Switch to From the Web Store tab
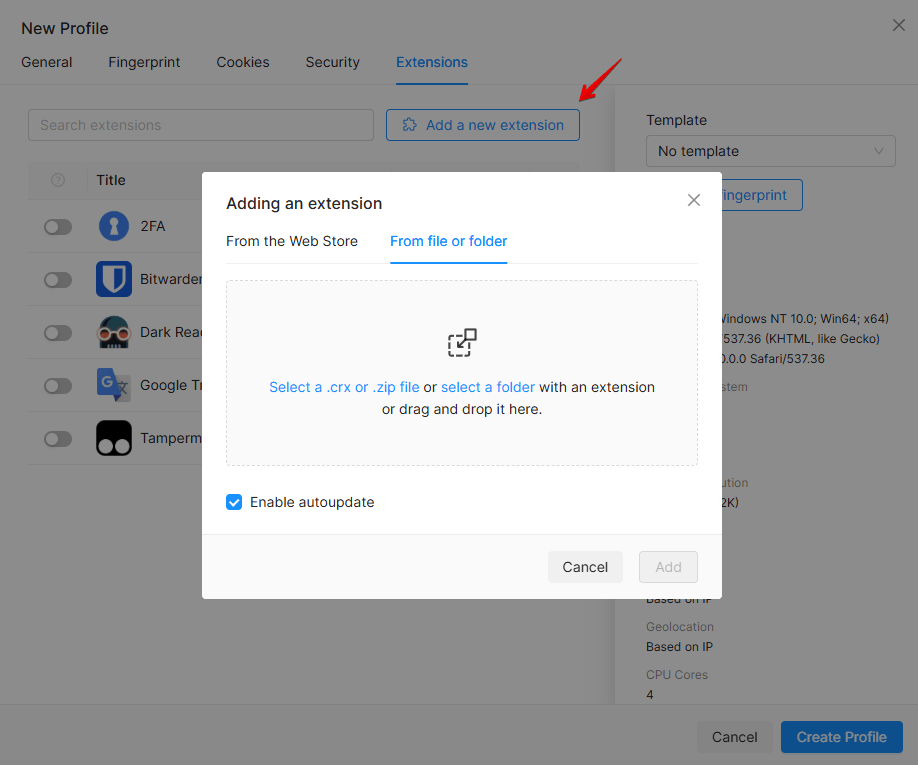Image resolution: width=918 pixels, height=765 pixels. click(x=292, y=241)
